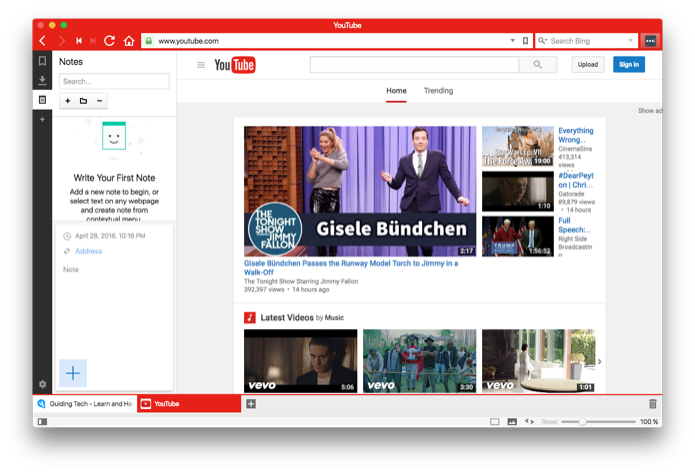The image size is (695, 474).
Task: Create a new notes folder
Action: point(83,101)
